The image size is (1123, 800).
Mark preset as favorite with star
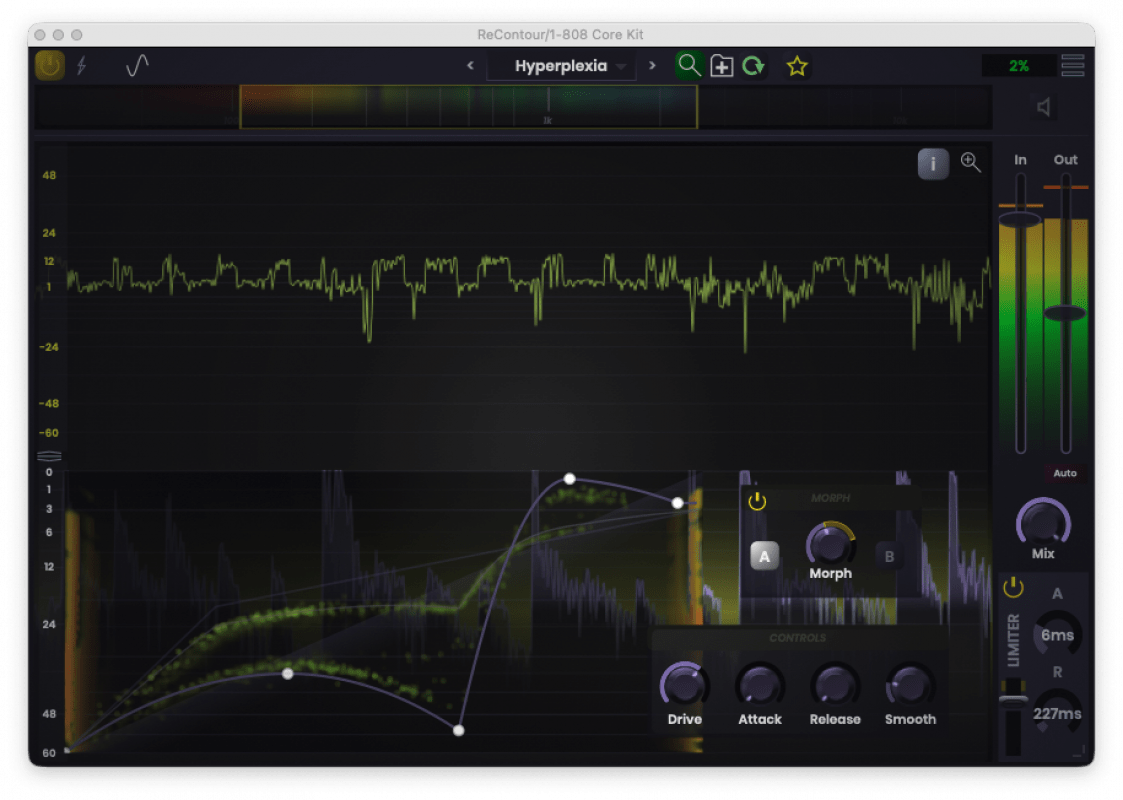pos(796,67)
